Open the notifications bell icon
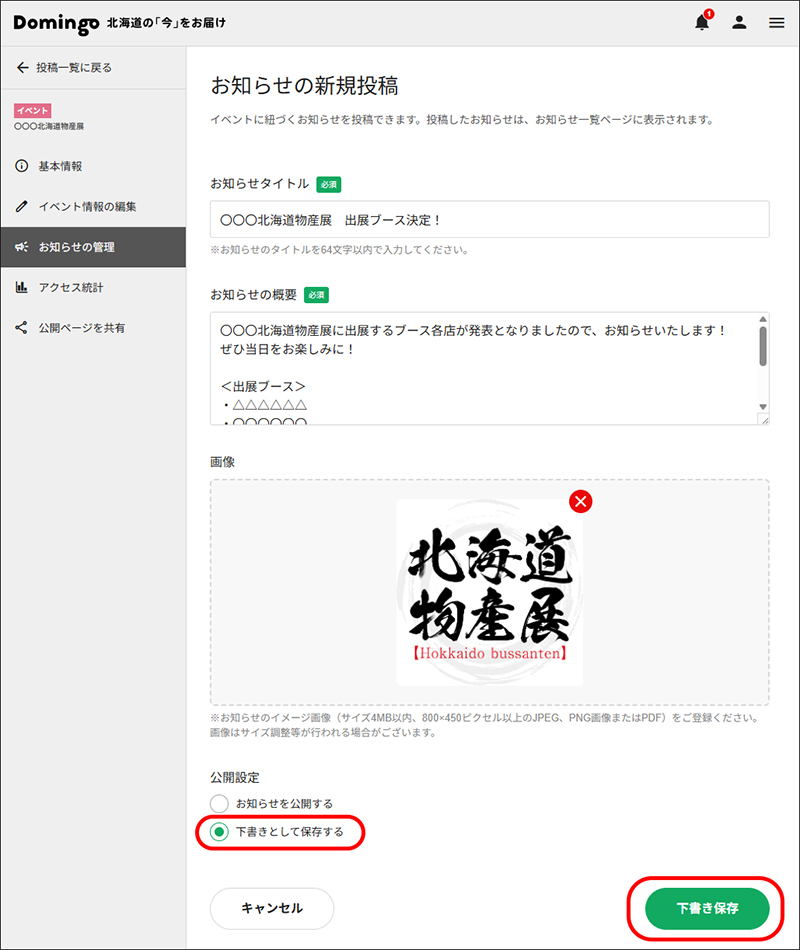 tap(702, 22)
